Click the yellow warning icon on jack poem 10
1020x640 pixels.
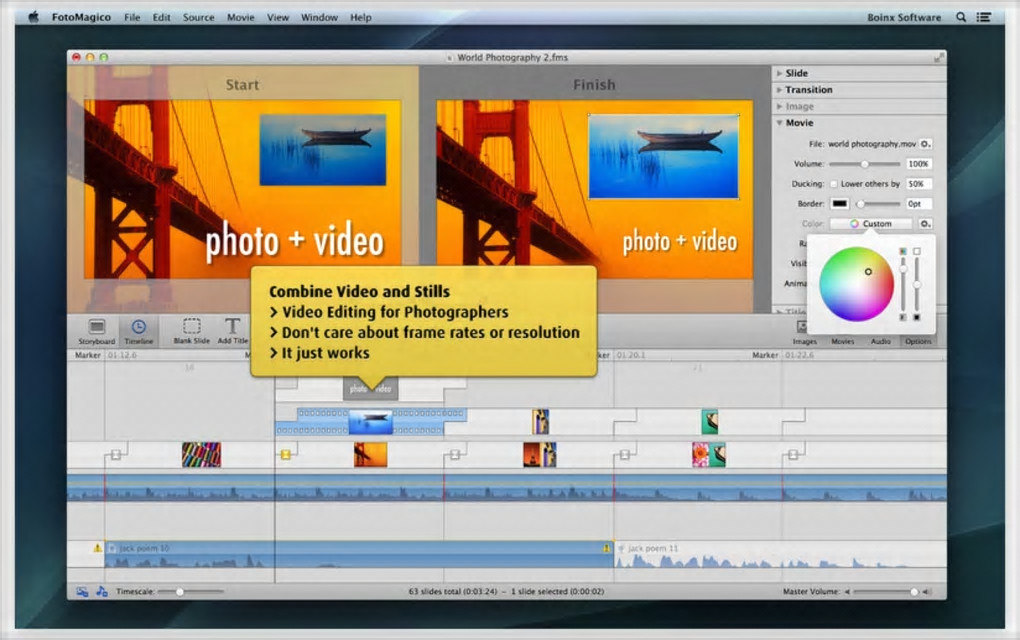tap(97, 548)
